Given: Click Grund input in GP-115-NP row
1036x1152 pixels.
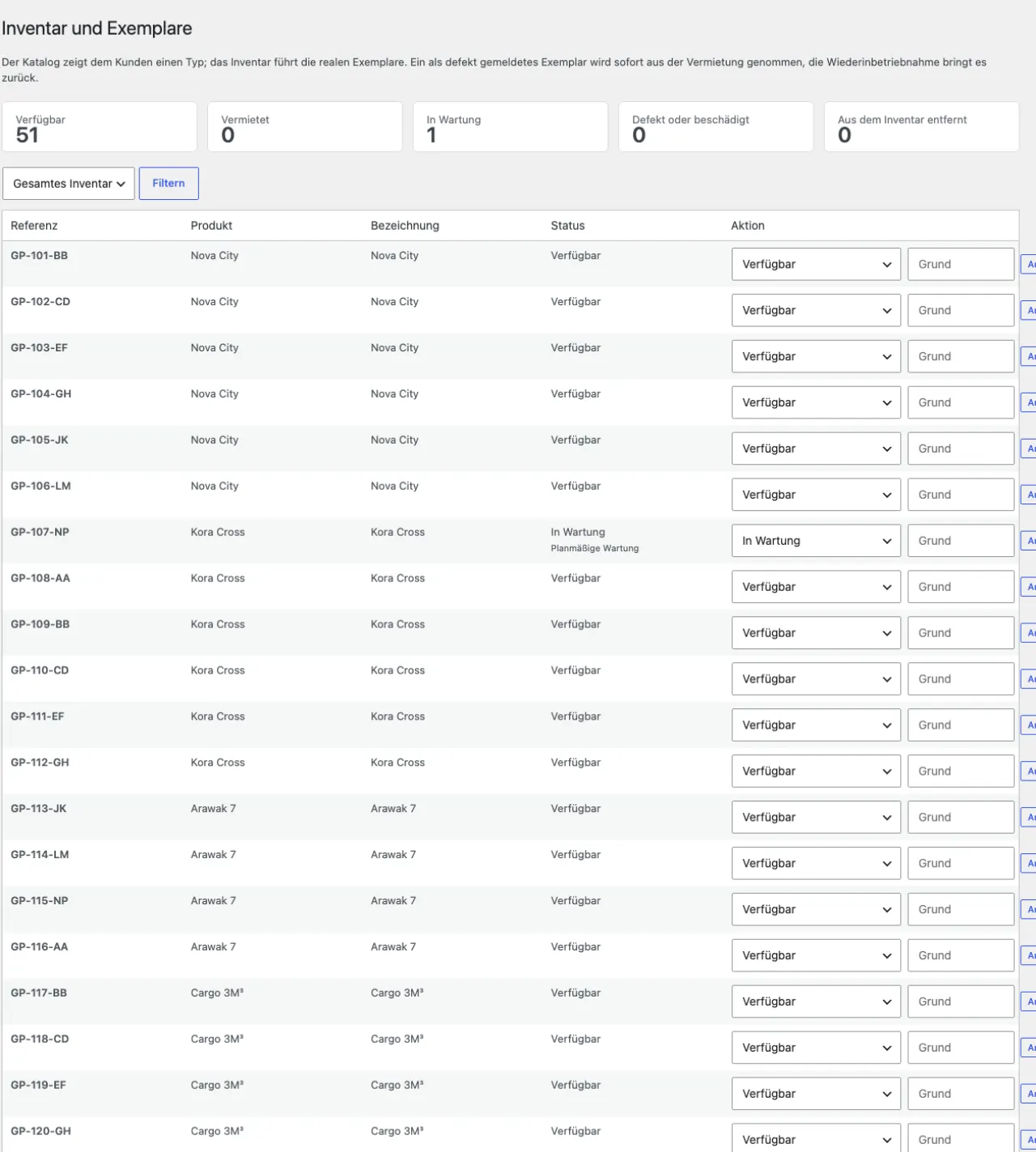Looking at the screenshot, I should (x=961, y=910).
